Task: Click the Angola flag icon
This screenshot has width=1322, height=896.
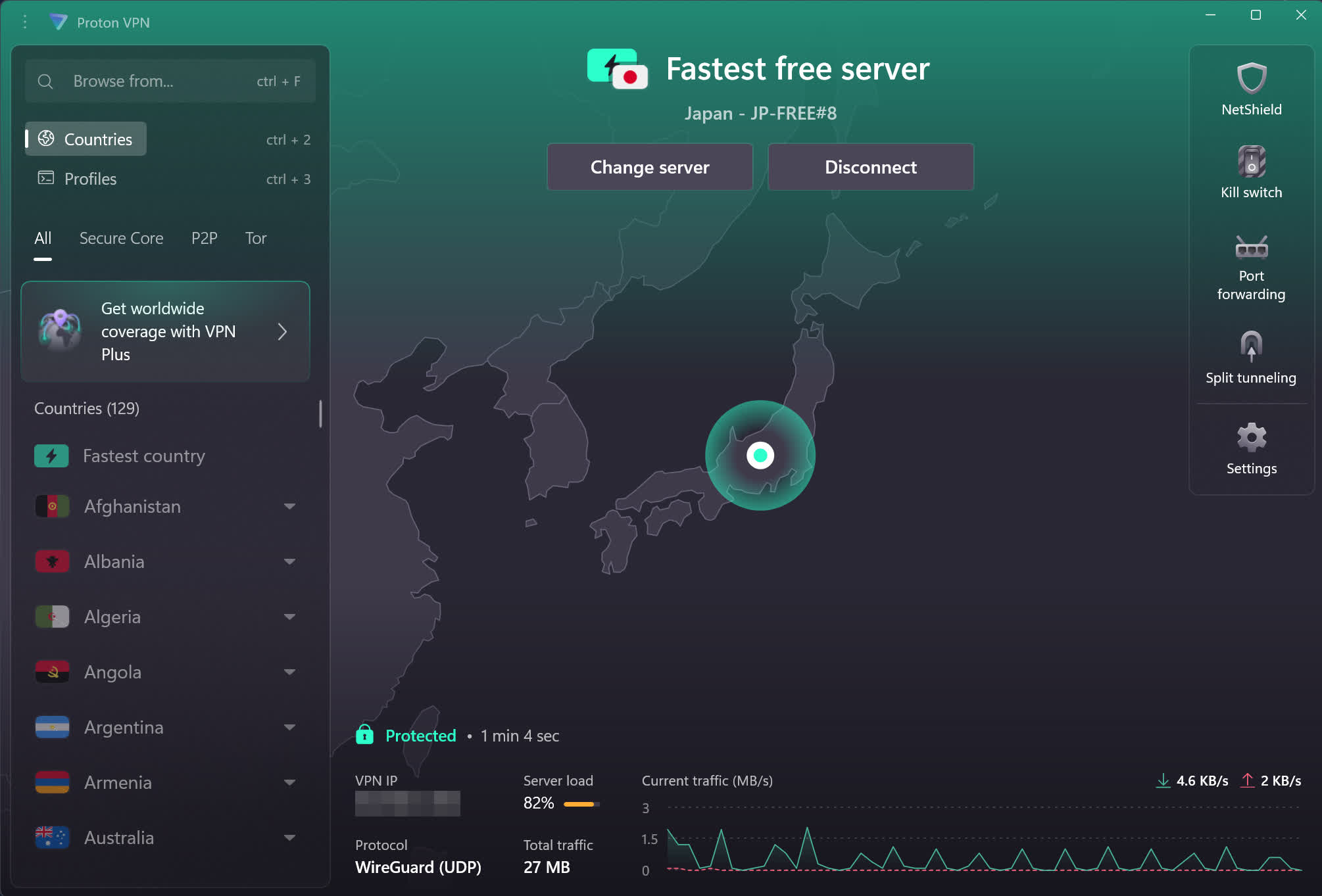Action: tap(52, 672)
